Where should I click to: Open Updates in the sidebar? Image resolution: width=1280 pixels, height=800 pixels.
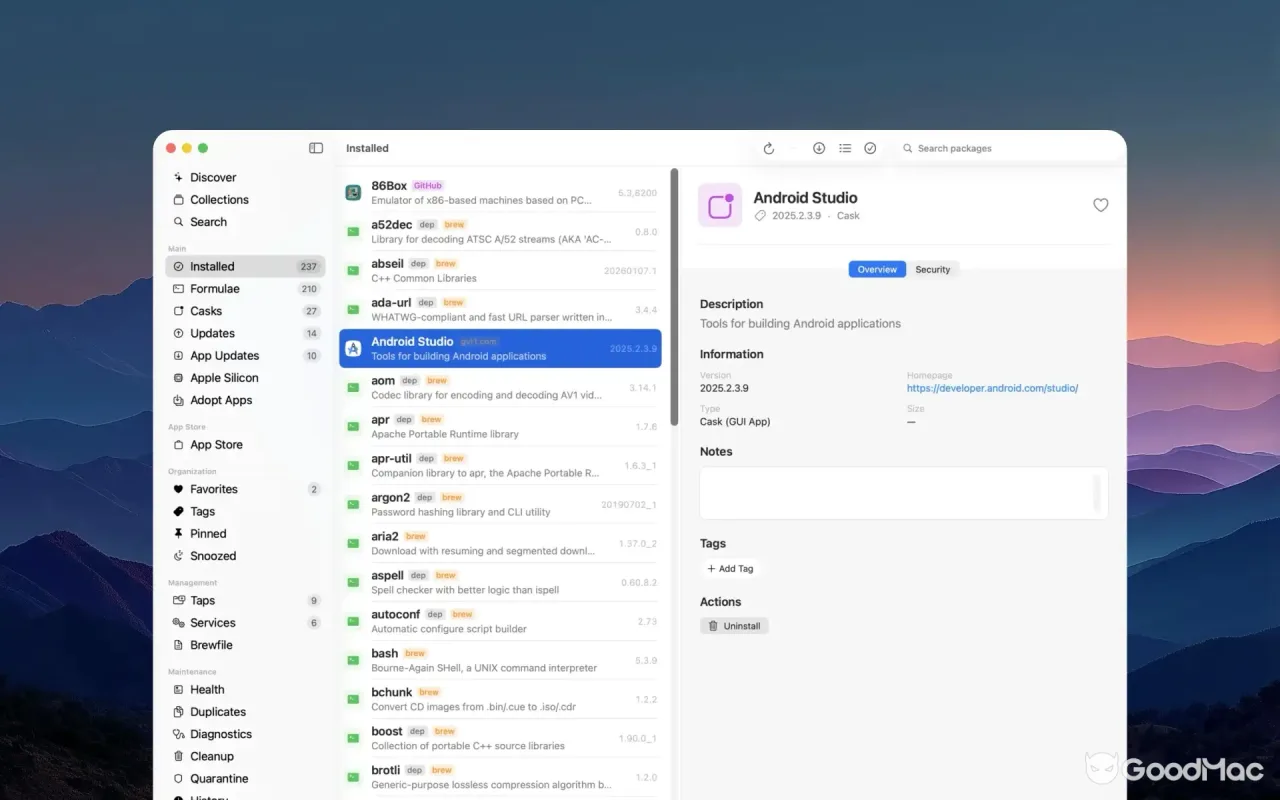[245, 333]
